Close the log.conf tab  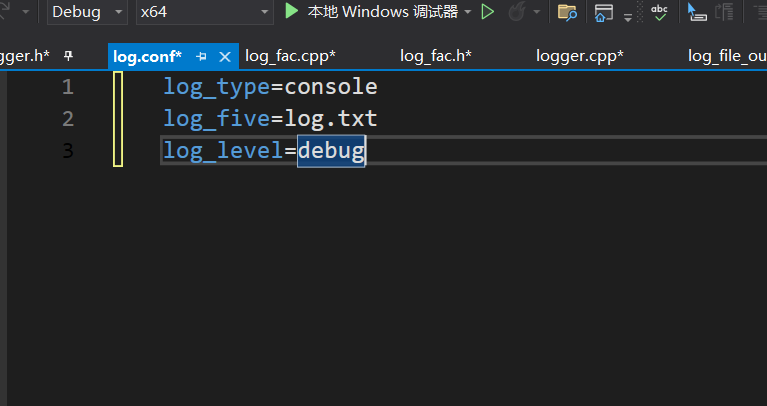[x=224, y=57]
